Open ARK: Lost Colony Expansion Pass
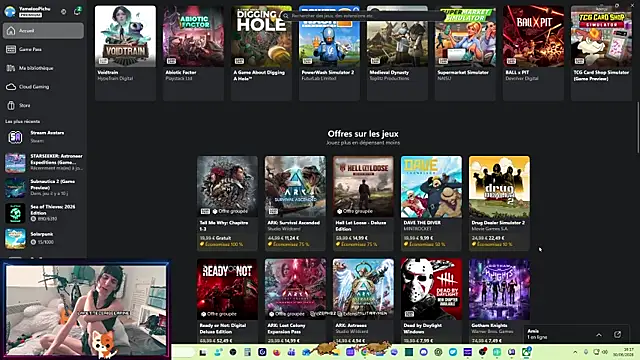Screen dimensions: 640x360 pos(296,301)
